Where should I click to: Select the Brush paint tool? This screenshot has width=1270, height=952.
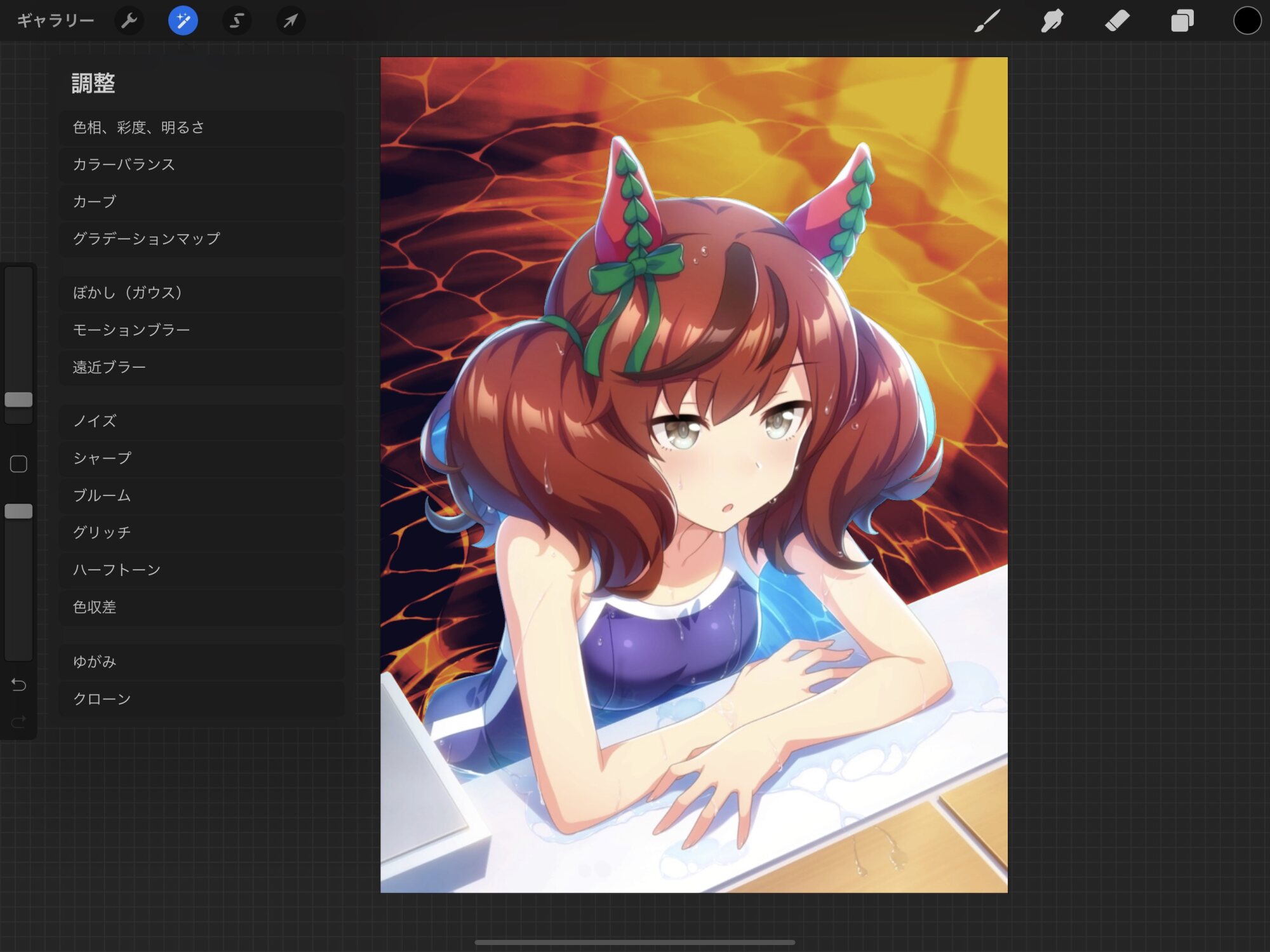987,21
